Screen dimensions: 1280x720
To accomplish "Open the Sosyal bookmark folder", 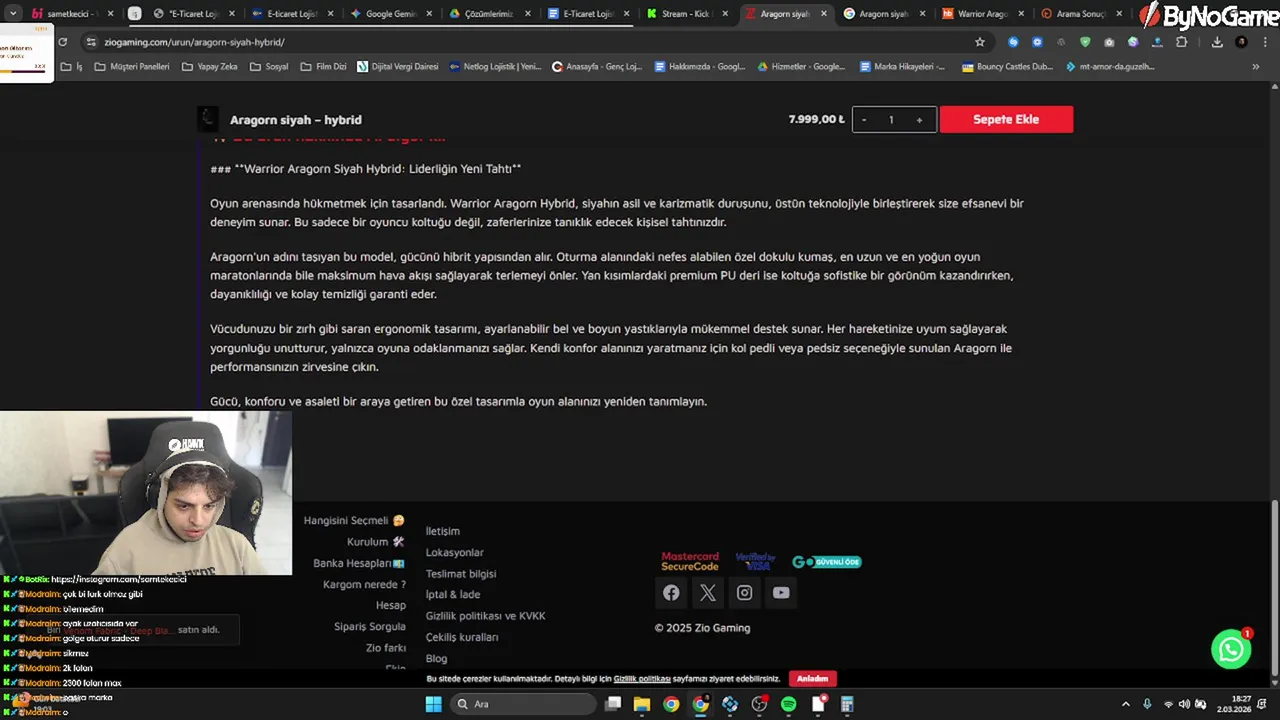I will pyautogui.click(x=269, y=67).
